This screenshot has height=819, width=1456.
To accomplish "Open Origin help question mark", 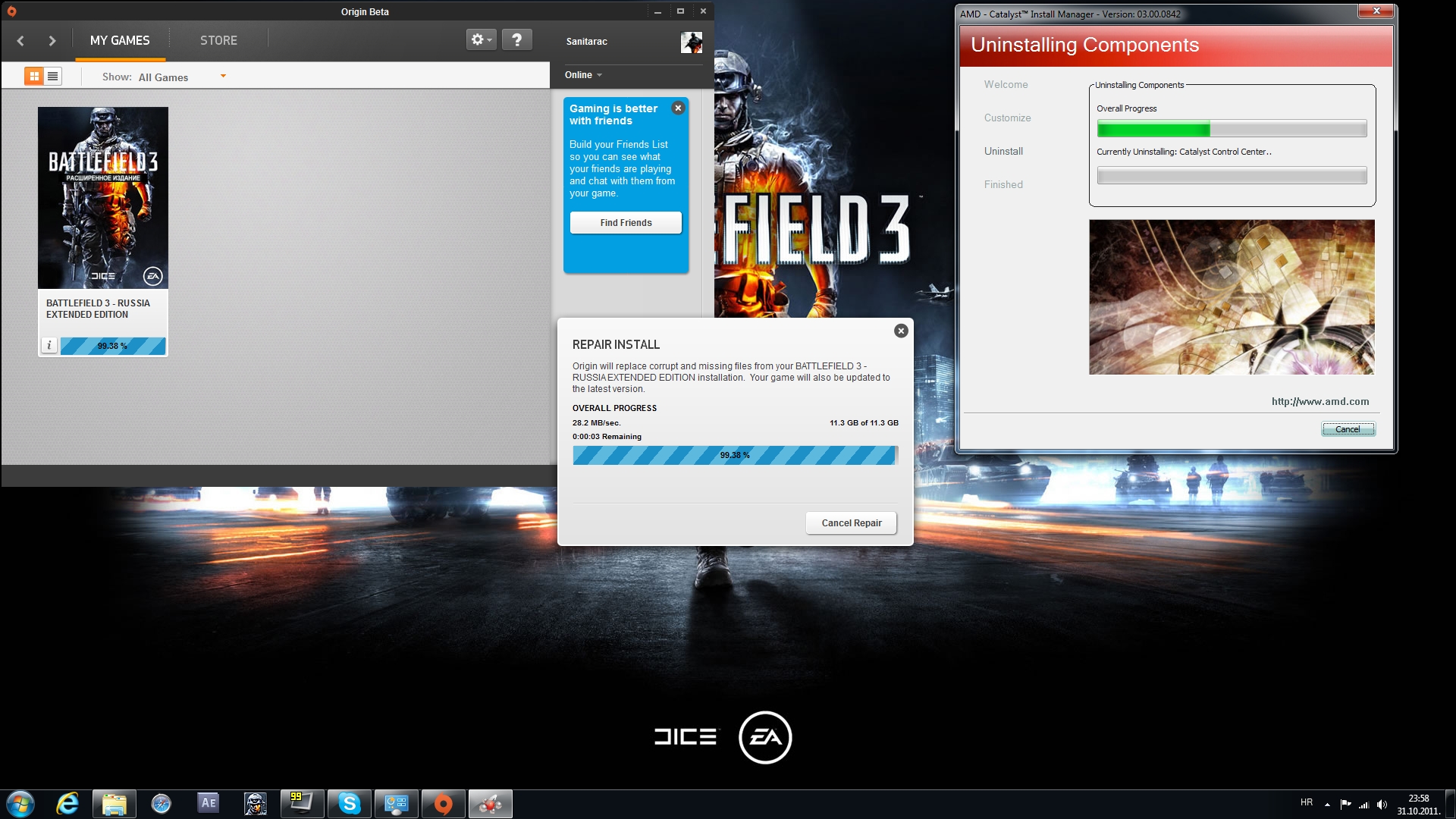I will [516, 40].
